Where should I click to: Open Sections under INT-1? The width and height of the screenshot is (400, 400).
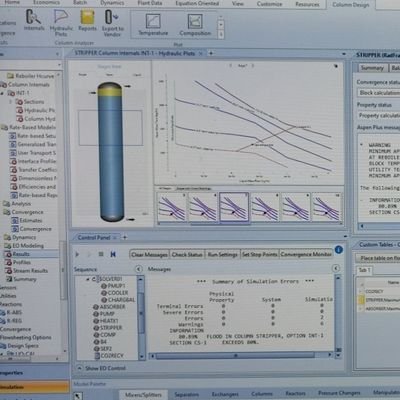click(30, 102)
